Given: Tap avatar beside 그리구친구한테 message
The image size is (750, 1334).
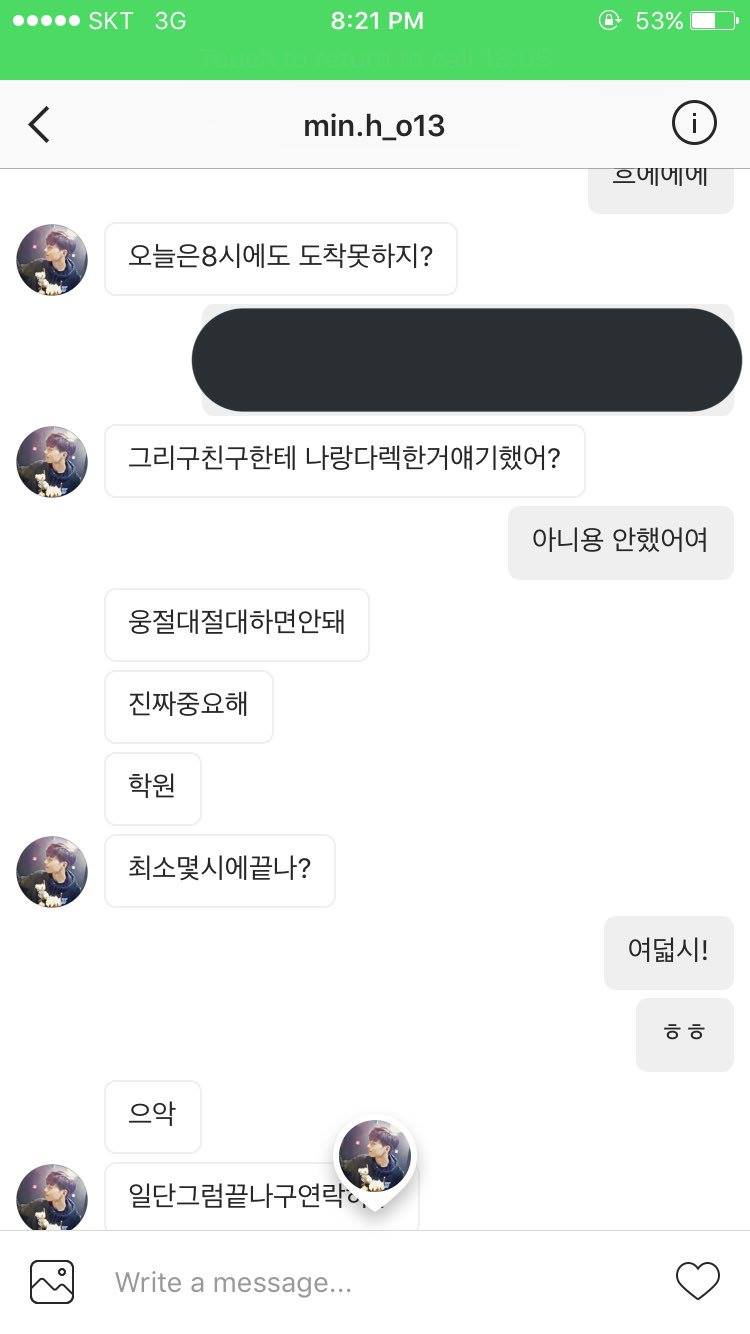Looking at the screenshot, I should 52,462.
